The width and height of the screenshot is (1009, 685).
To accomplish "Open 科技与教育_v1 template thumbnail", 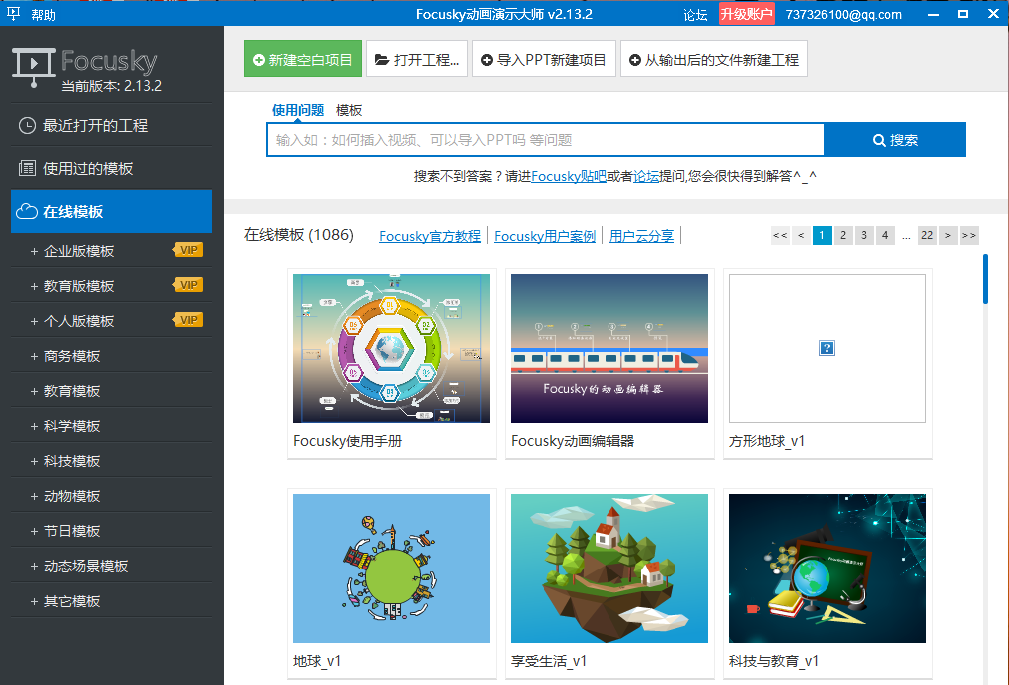I will [x=828, y=568].
